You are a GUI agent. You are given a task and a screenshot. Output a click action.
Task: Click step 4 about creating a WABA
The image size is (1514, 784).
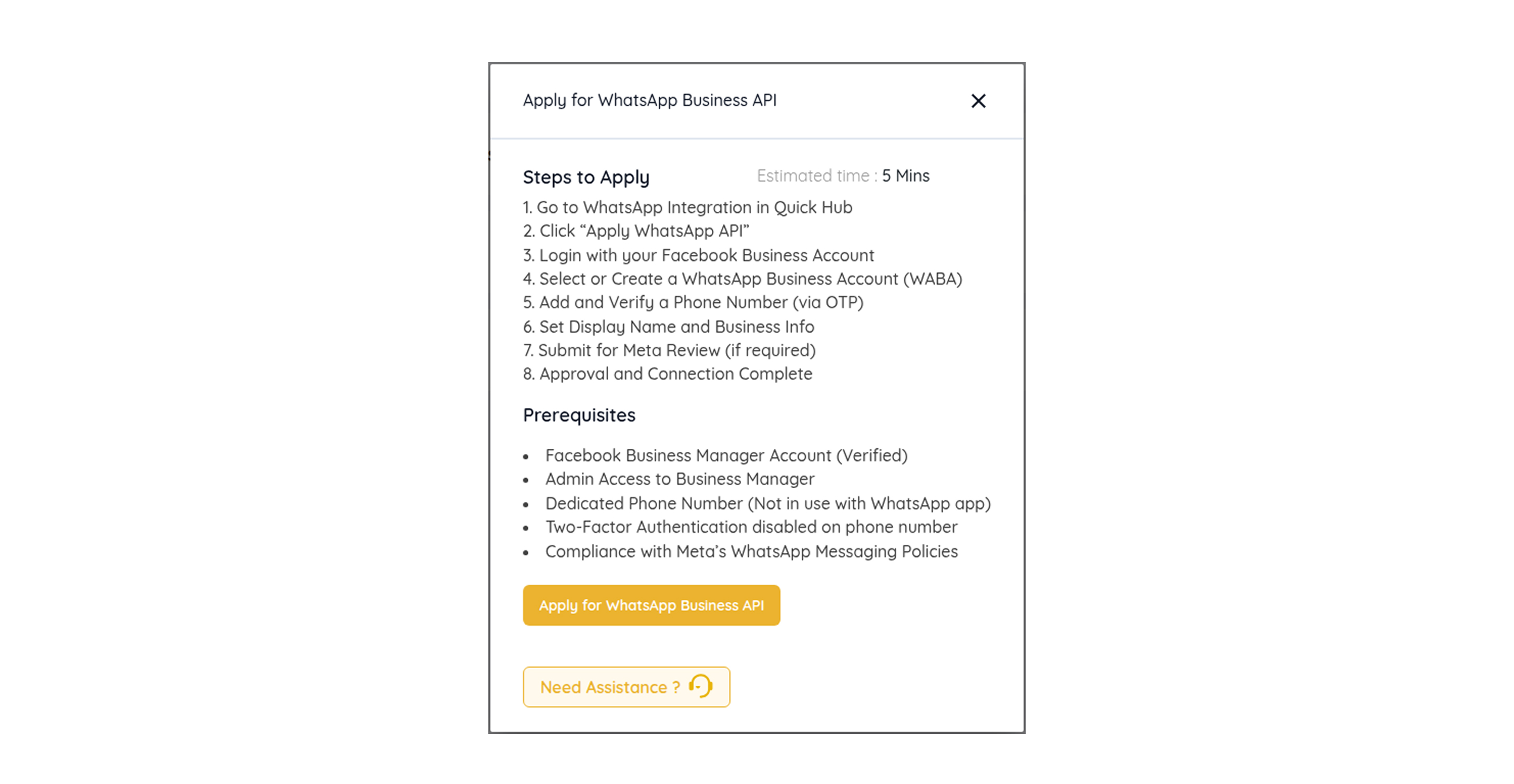click(x=742, y=279)
